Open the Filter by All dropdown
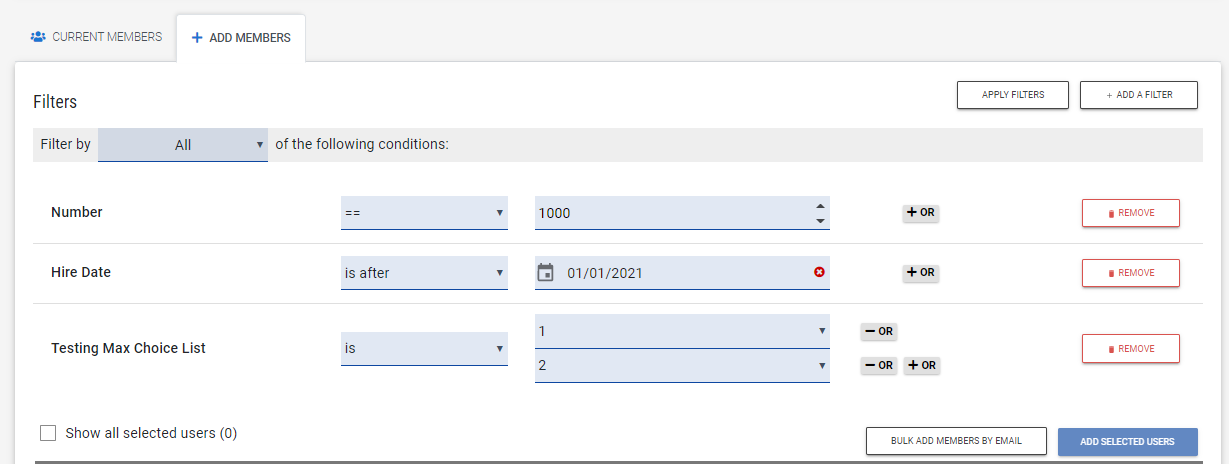Screen dimensions: 1229x464 click(x=183, y=145)
